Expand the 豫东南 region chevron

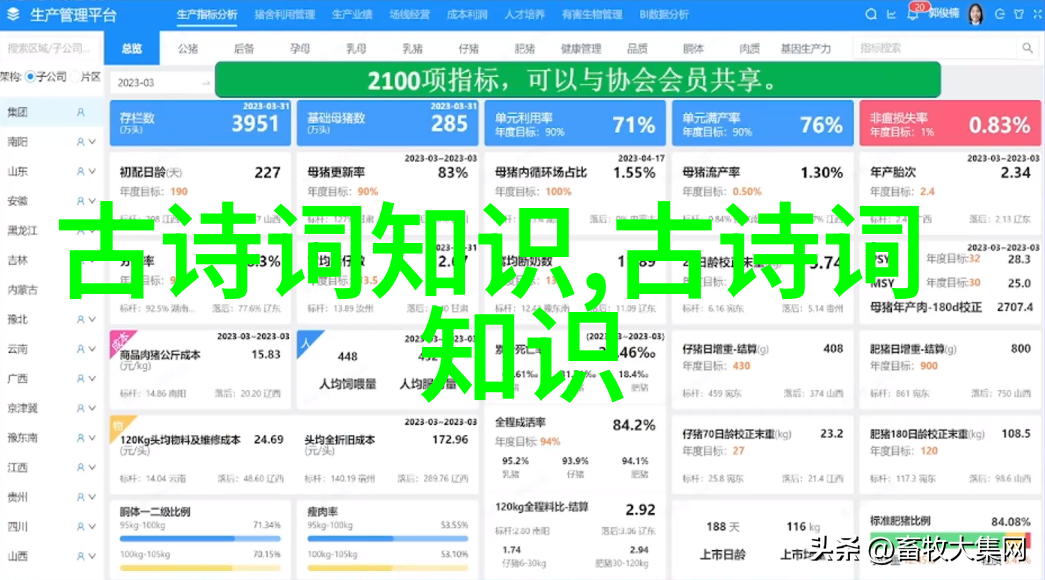pyautogui.click(x=93, y=438)
